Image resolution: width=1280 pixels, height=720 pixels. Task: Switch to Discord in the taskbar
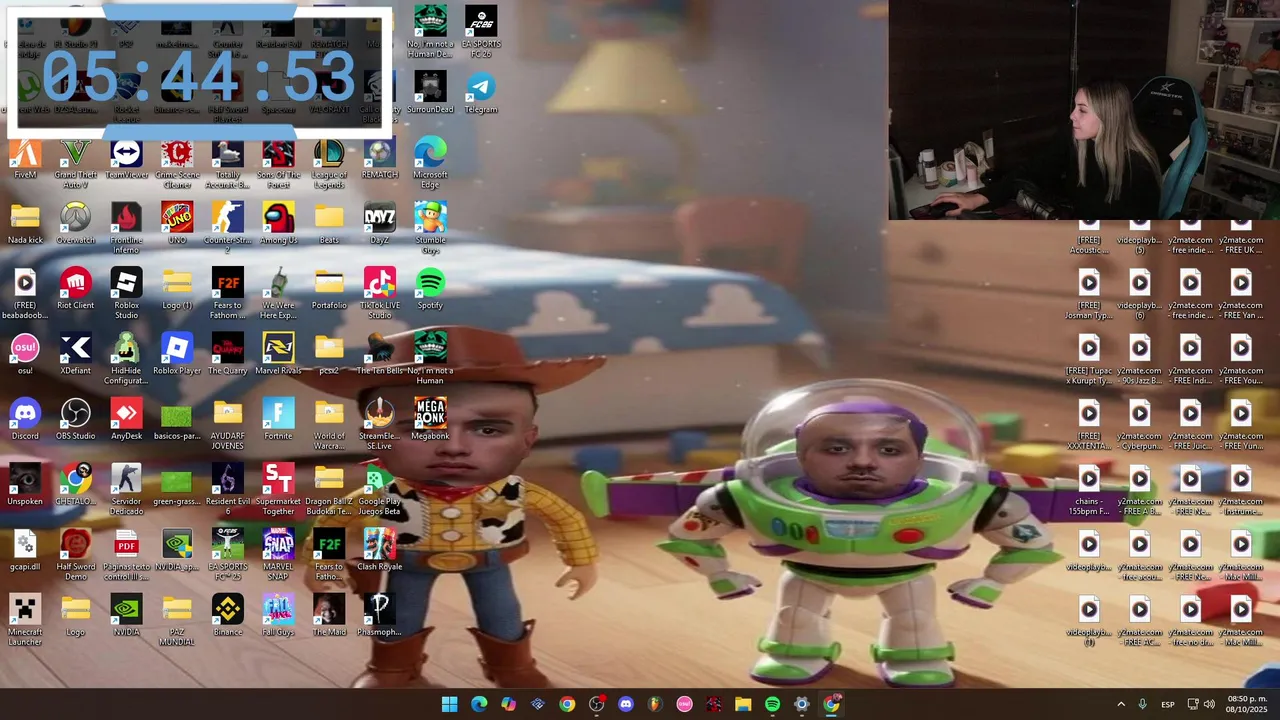(x=626, y=704)
